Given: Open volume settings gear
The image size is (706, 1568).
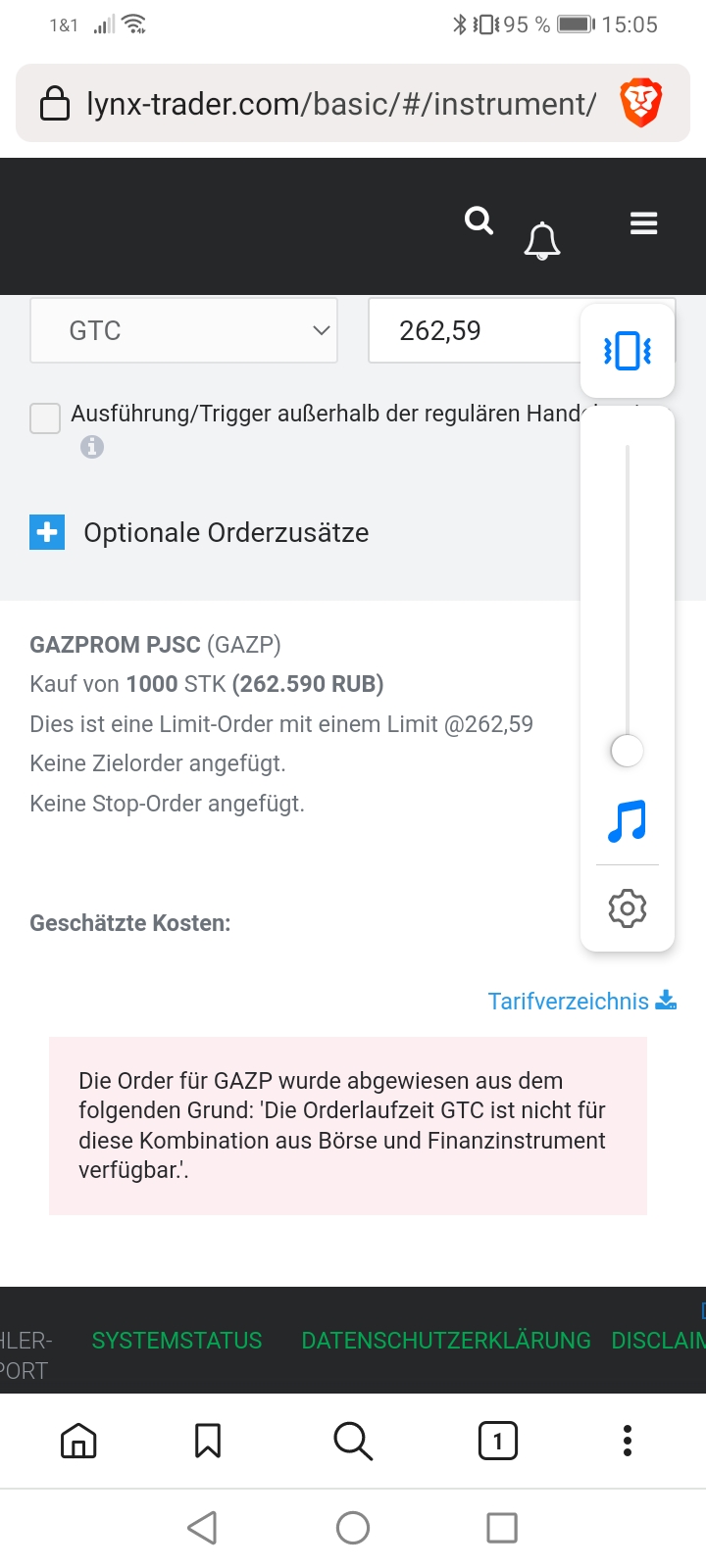Looking at the screenshot, I should point(628,908).
